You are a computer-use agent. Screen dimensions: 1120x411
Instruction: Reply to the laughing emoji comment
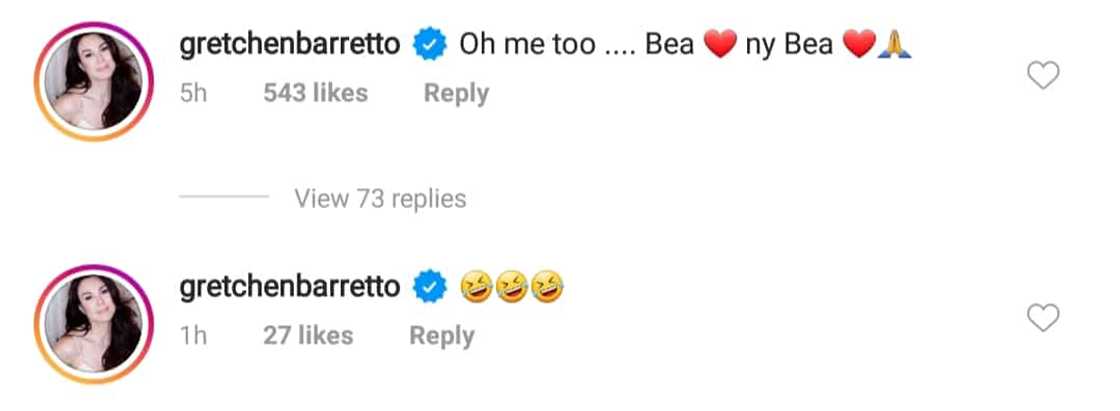442,336
